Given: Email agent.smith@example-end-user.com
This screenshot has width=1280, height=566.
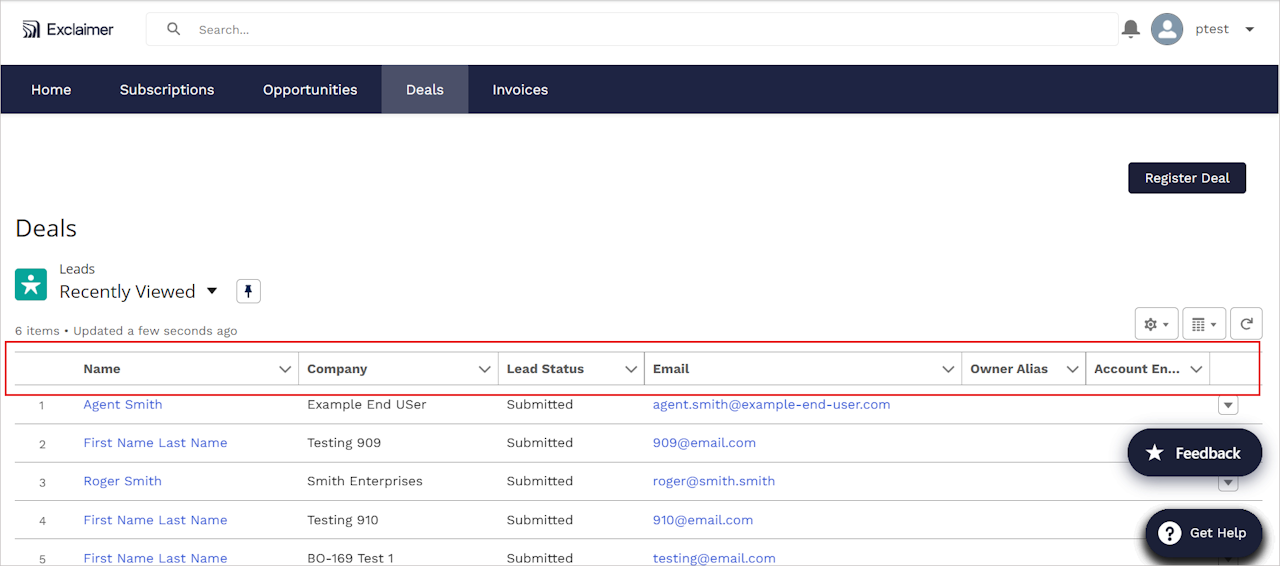Looking at the screenshot, I should coord(771,404).
